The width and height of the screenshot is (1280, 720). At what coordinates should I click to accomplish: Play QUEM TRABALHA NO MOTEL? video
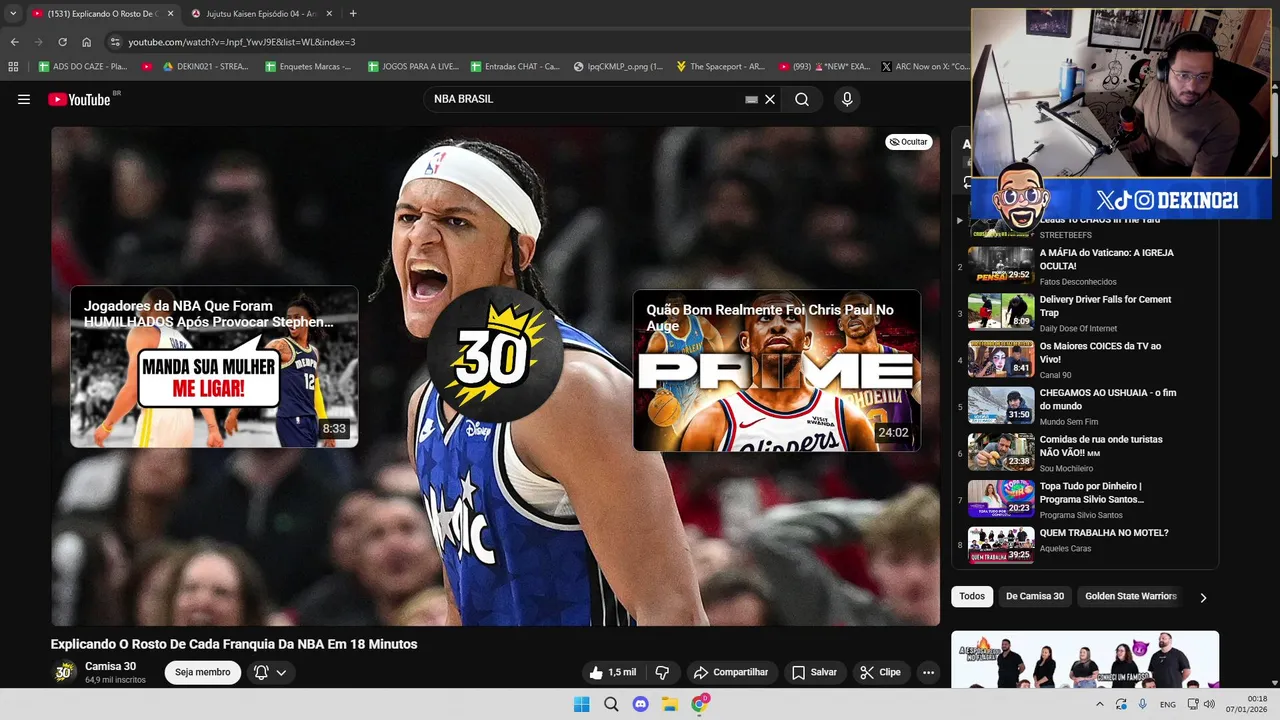(1085, 546)
